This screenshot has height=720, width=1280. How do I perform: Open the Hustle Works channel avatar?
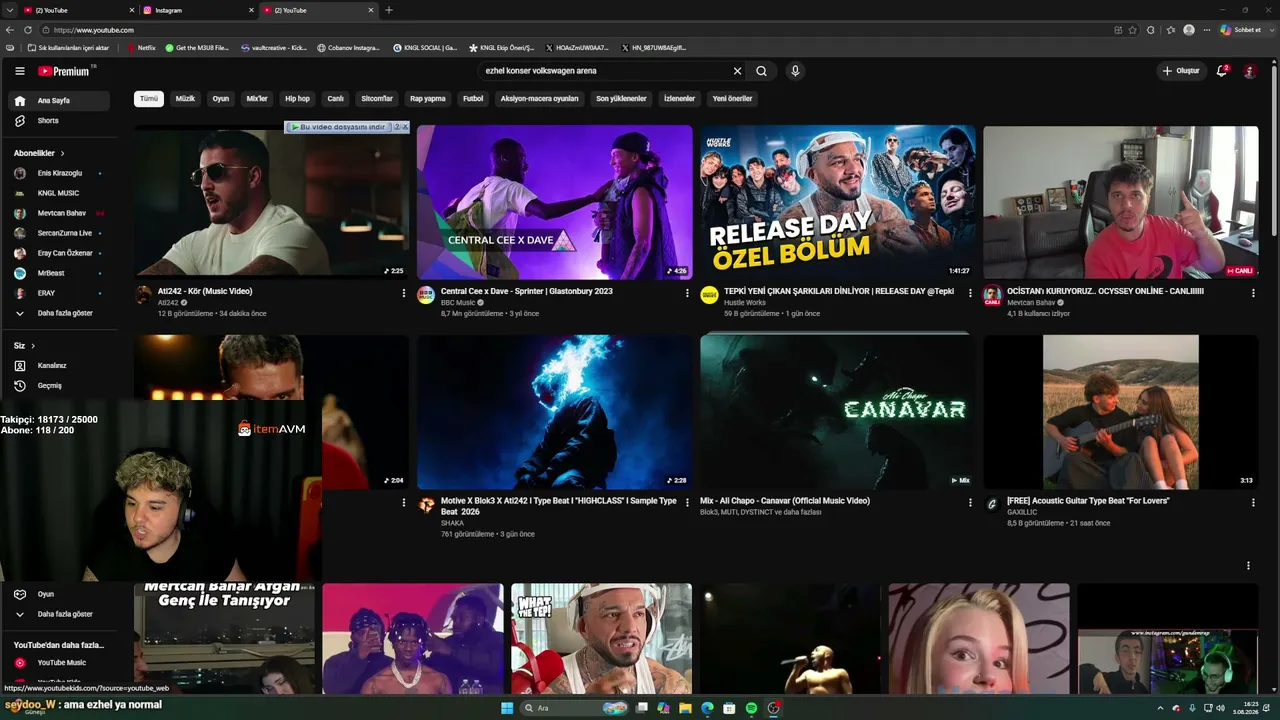click(x=709, y=295)
